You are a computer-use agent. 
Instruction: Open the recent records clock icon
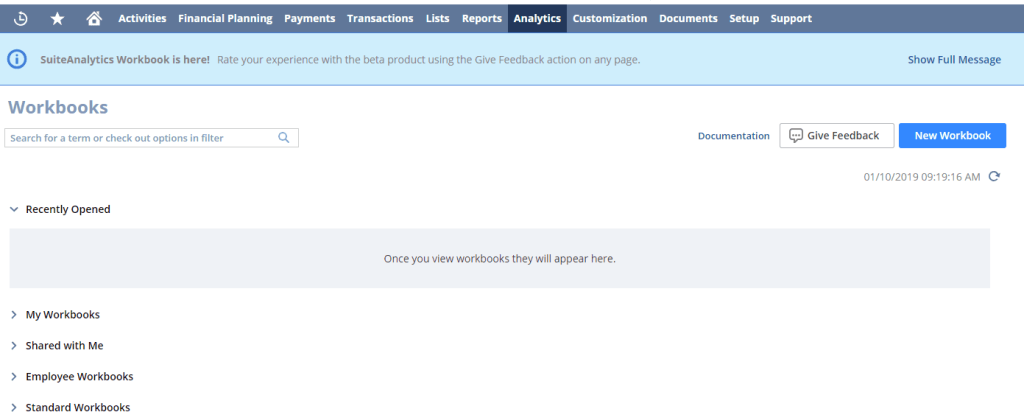(x=21, y=19)
